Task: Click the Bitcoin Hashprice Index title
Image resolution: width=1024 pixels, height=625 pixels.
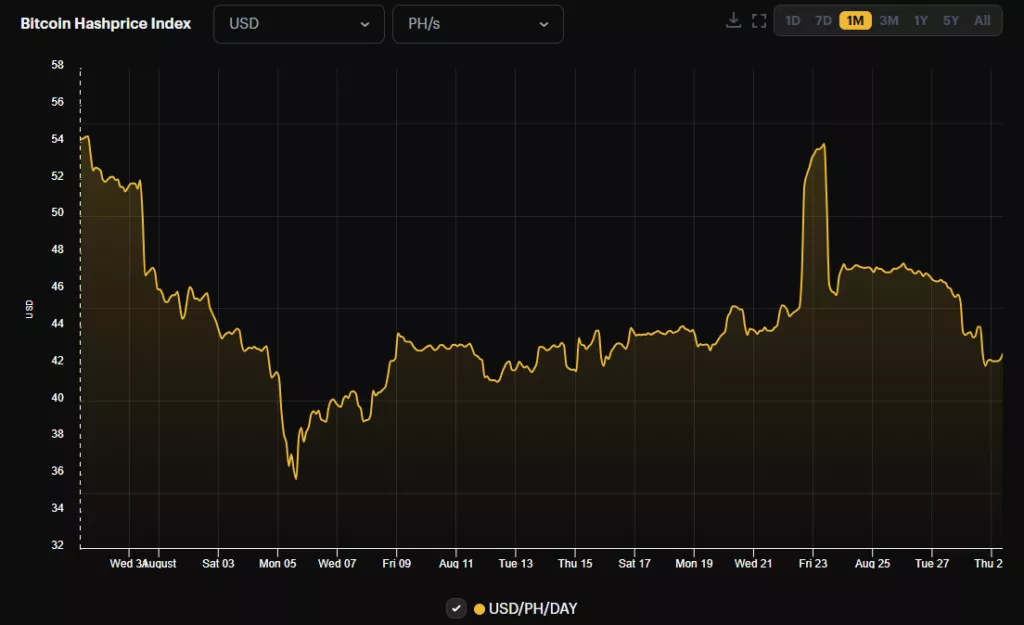Action: tap(106, 23)
